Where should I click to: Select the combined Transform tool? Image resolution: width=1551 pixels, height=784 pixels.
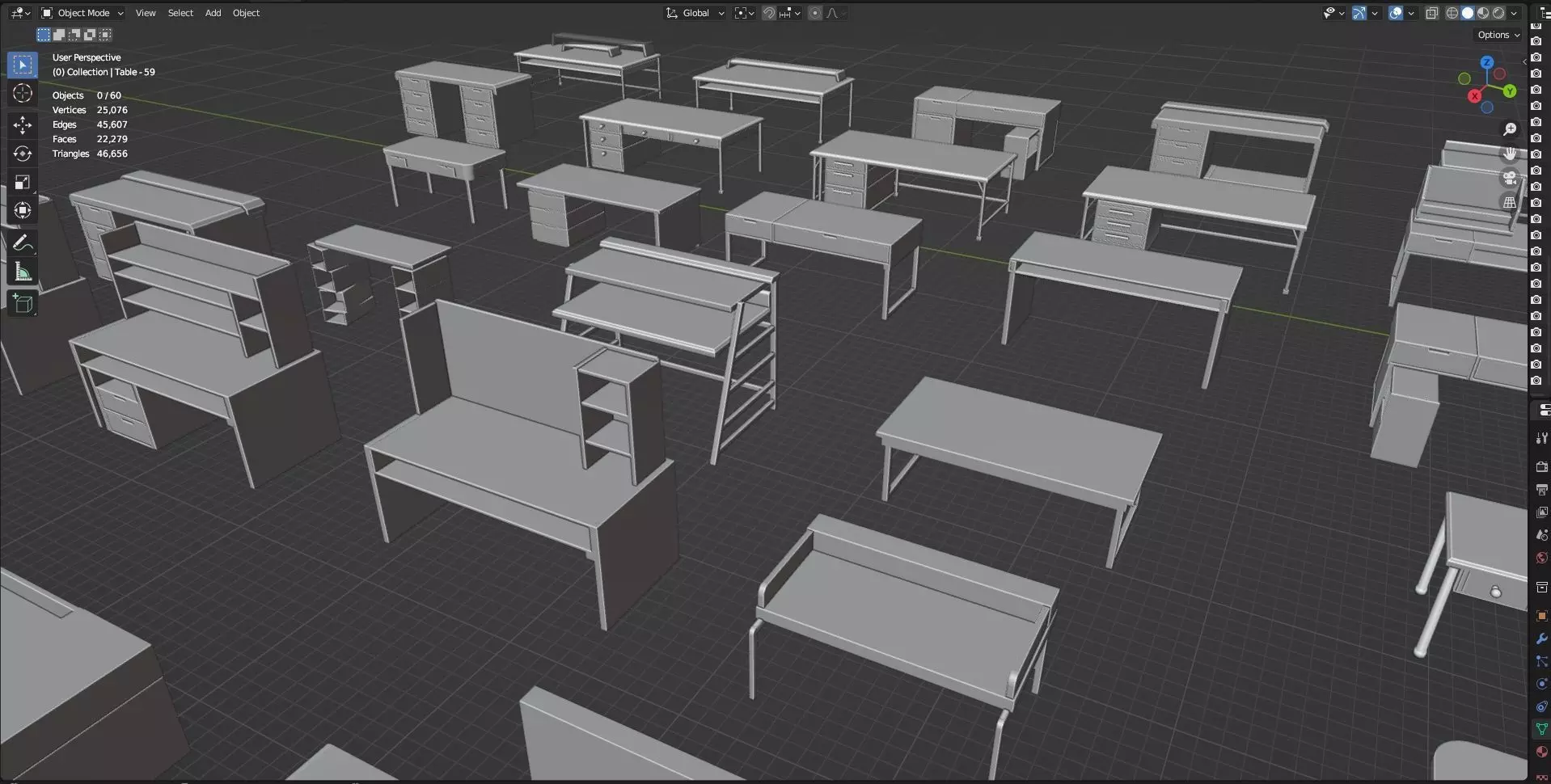23,210
